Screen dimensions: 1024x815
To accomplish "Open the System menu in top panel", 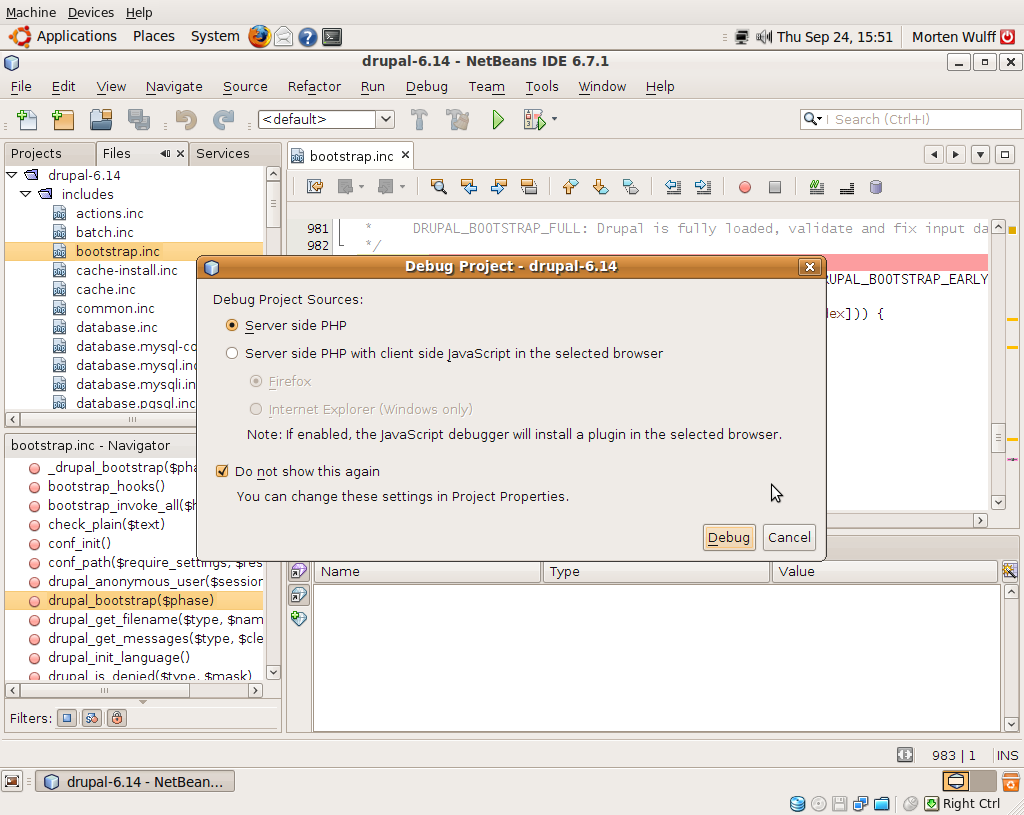I will coord(215,37).
